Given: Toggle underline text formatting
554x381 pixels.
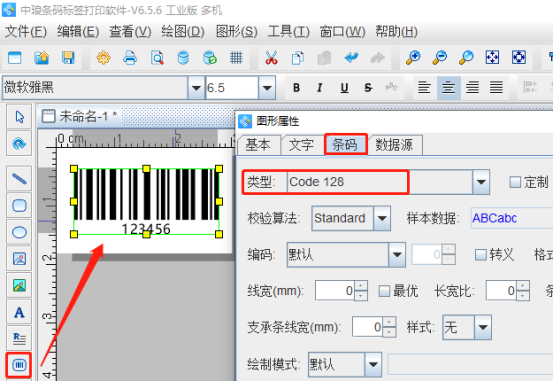Looking at the screenshot, I should (344, 87).
